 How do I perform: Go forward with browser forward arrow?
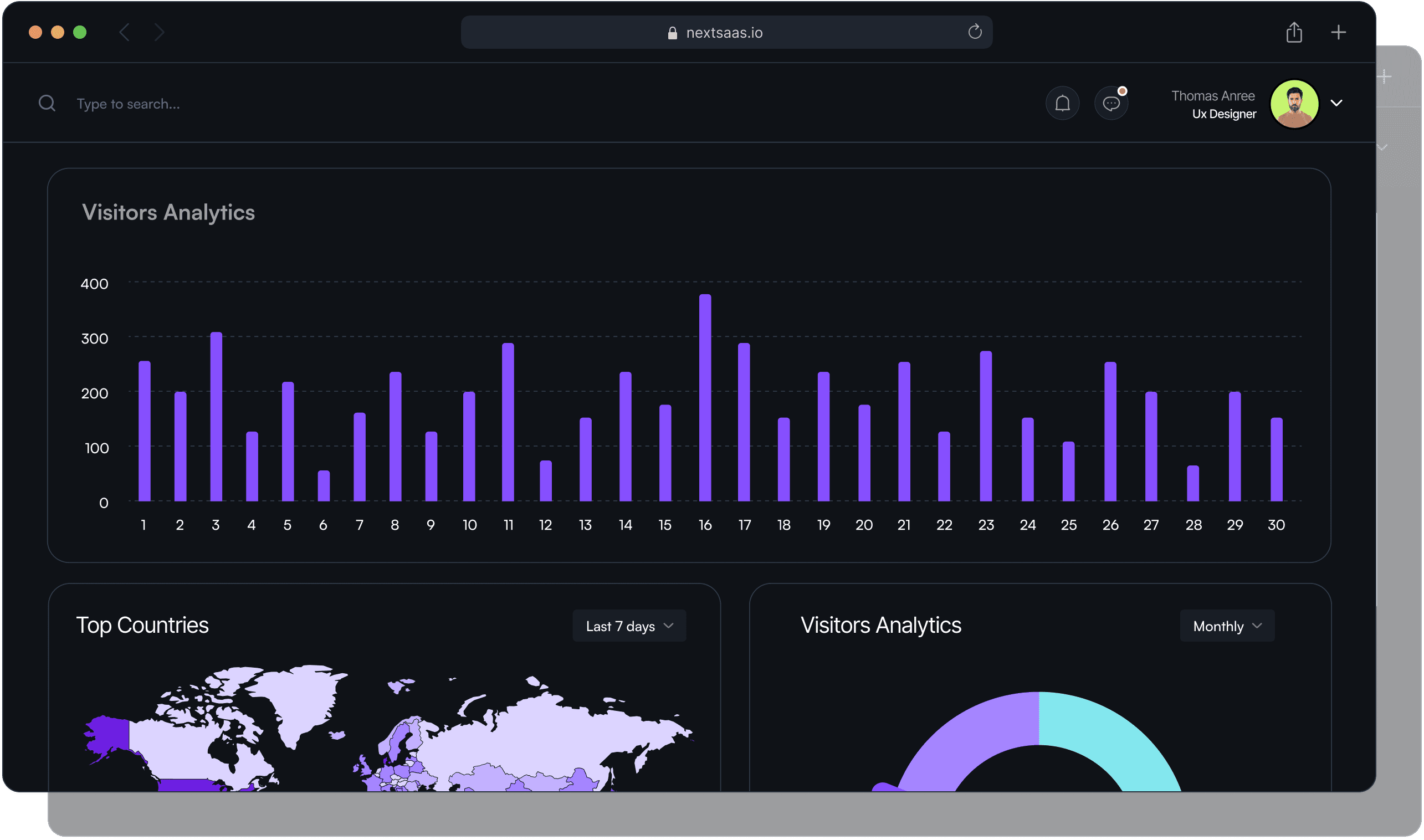pyautogui.click(x=160, y=32)
